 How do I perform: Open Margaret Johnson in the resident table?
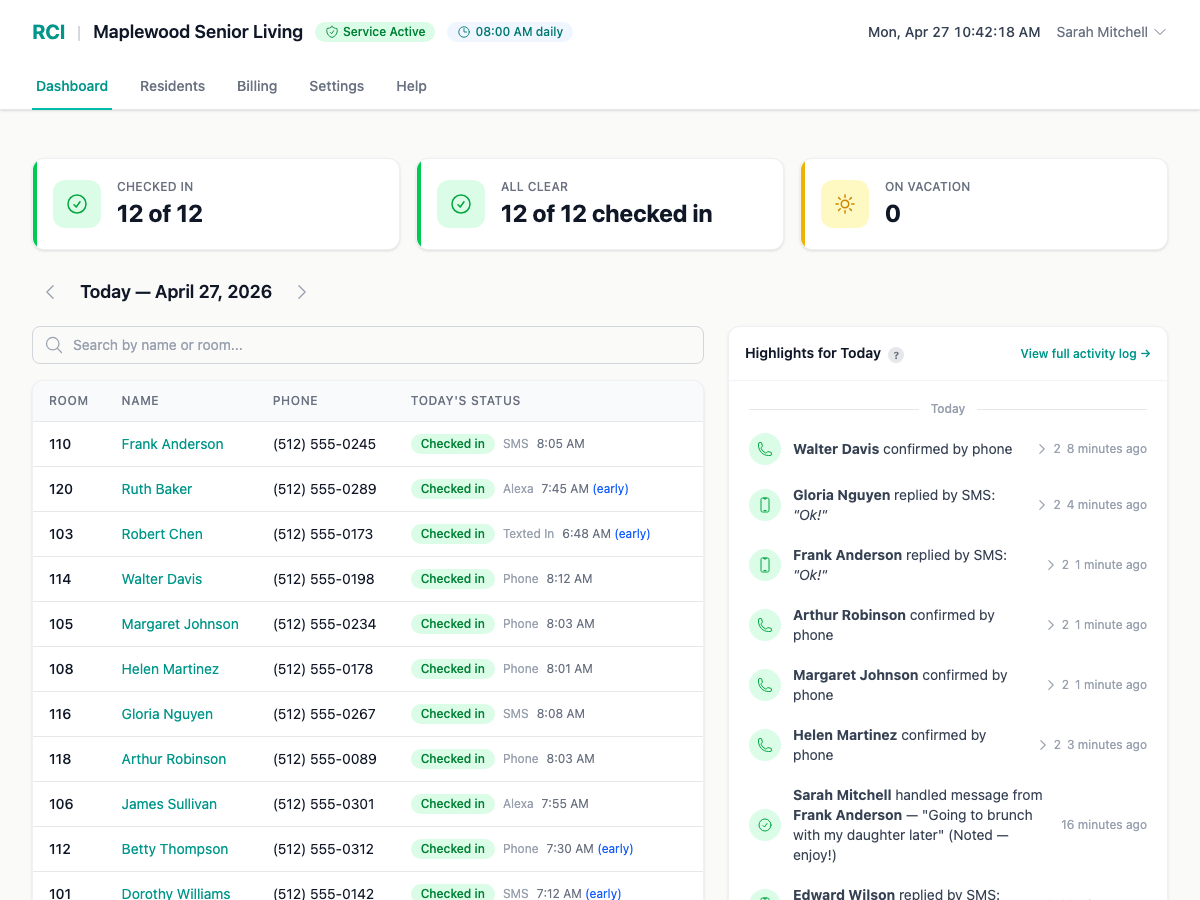click(x=180, y=624)
